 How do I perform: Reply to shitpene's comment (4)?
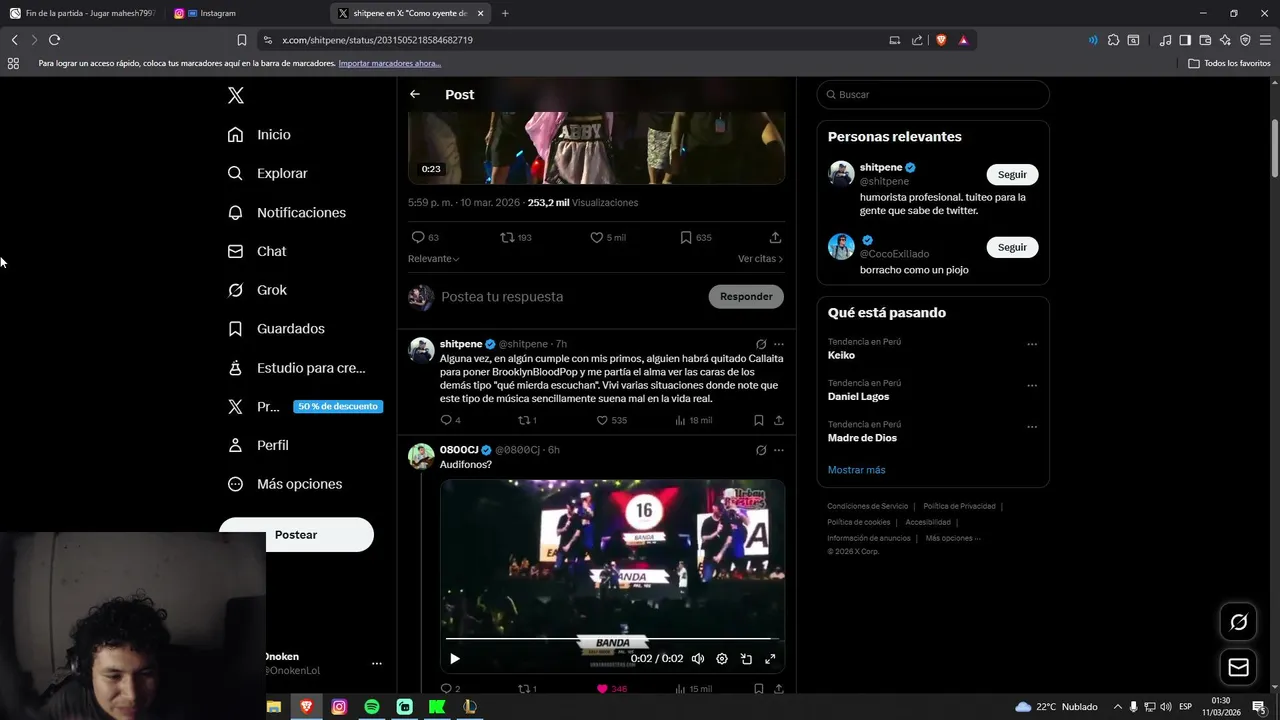coord(450,420)
